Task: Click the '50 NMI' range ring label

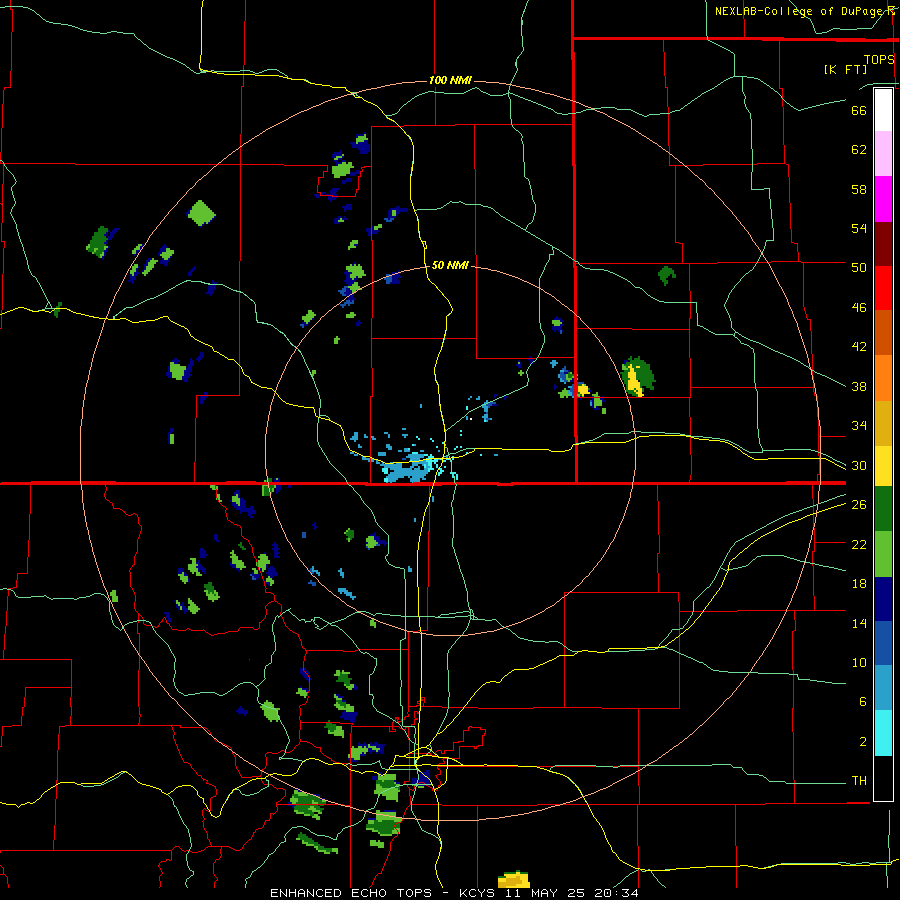Action: coord(450,265)
